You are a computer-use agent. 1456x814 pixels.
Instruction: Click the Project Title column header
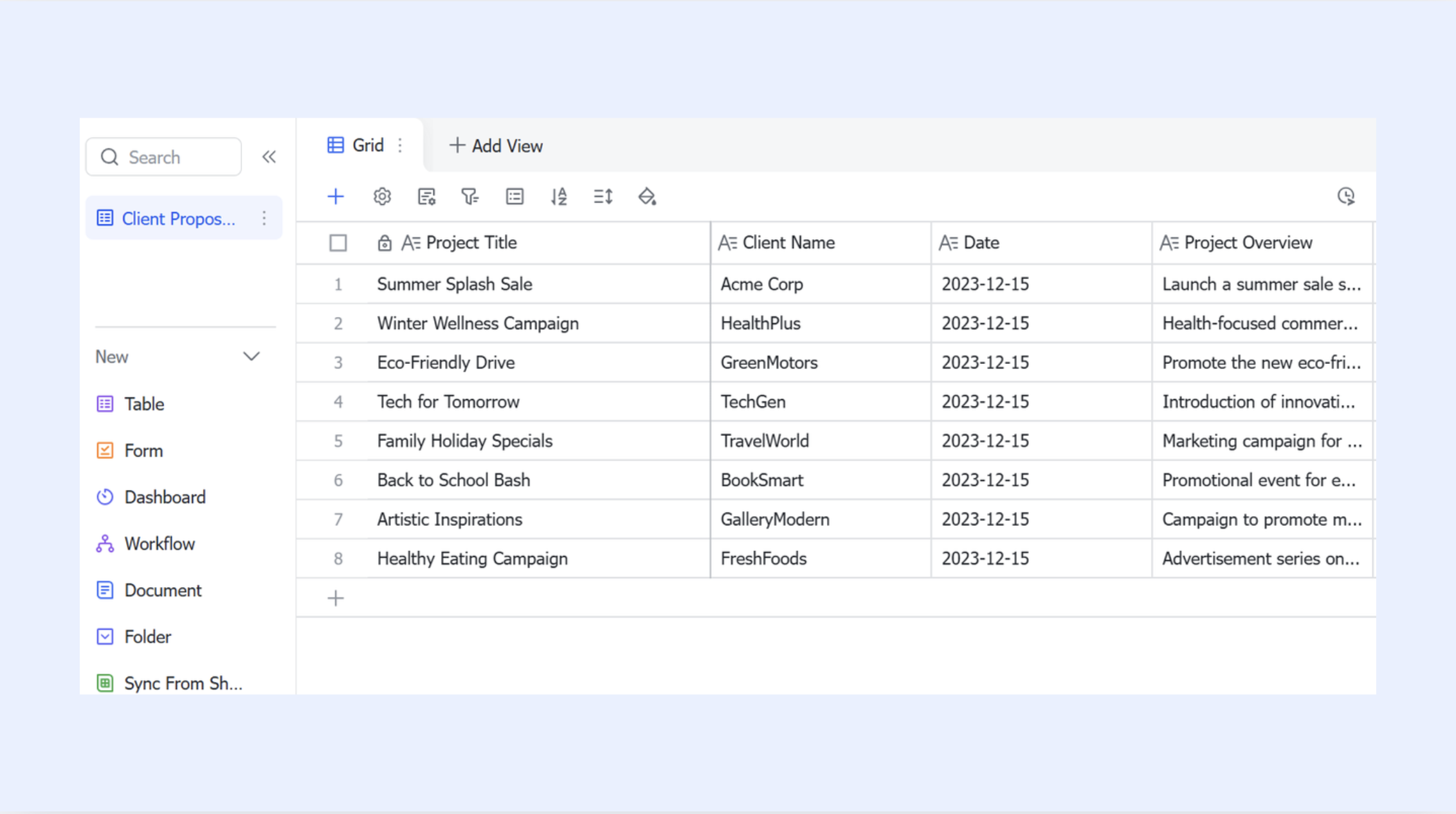539,243
